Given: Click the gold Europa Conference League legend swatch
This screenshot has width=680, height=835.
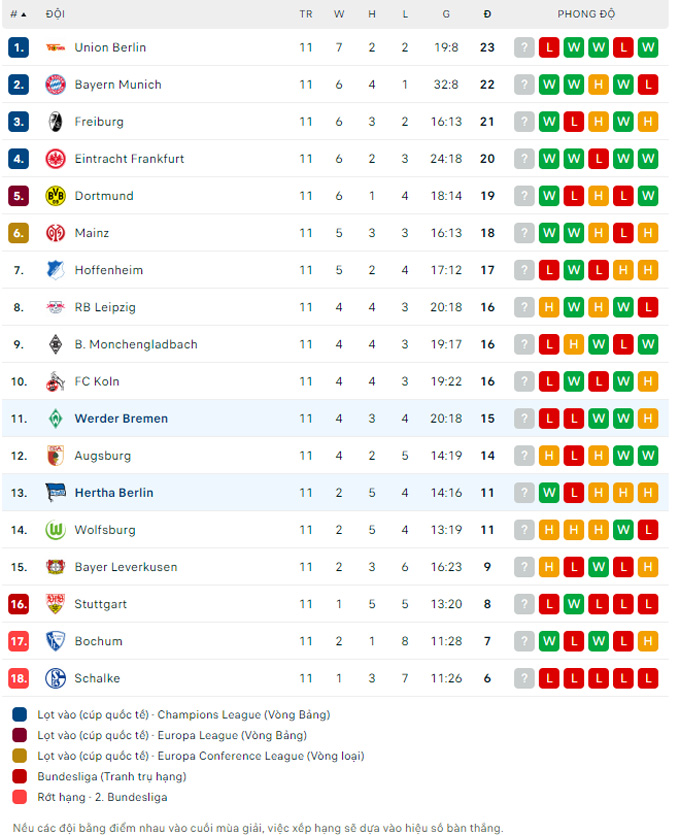Looking at the screenshot, I should [x=20, y=756].
